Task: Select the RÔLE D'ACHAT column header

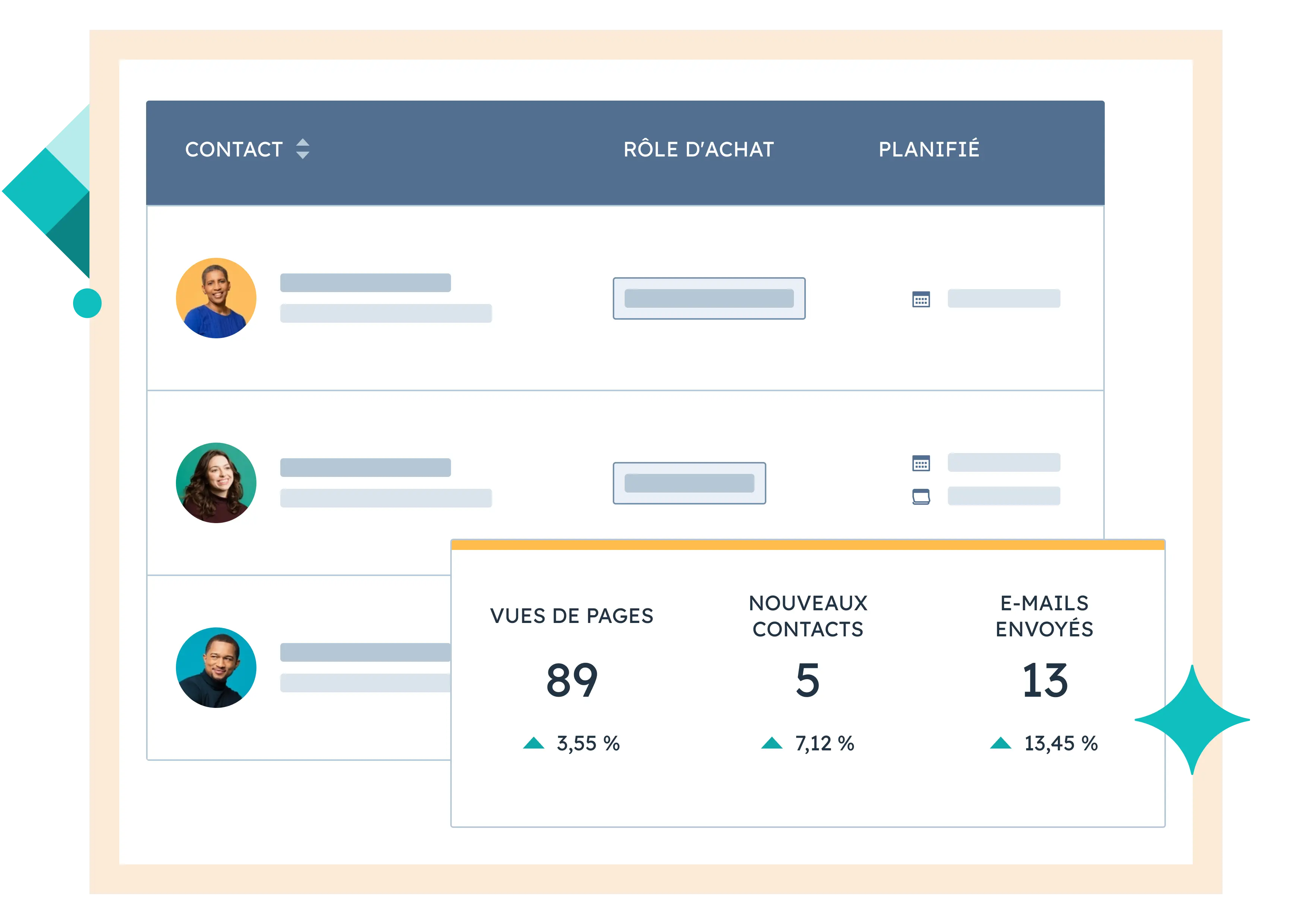Action: click(698, 150)
